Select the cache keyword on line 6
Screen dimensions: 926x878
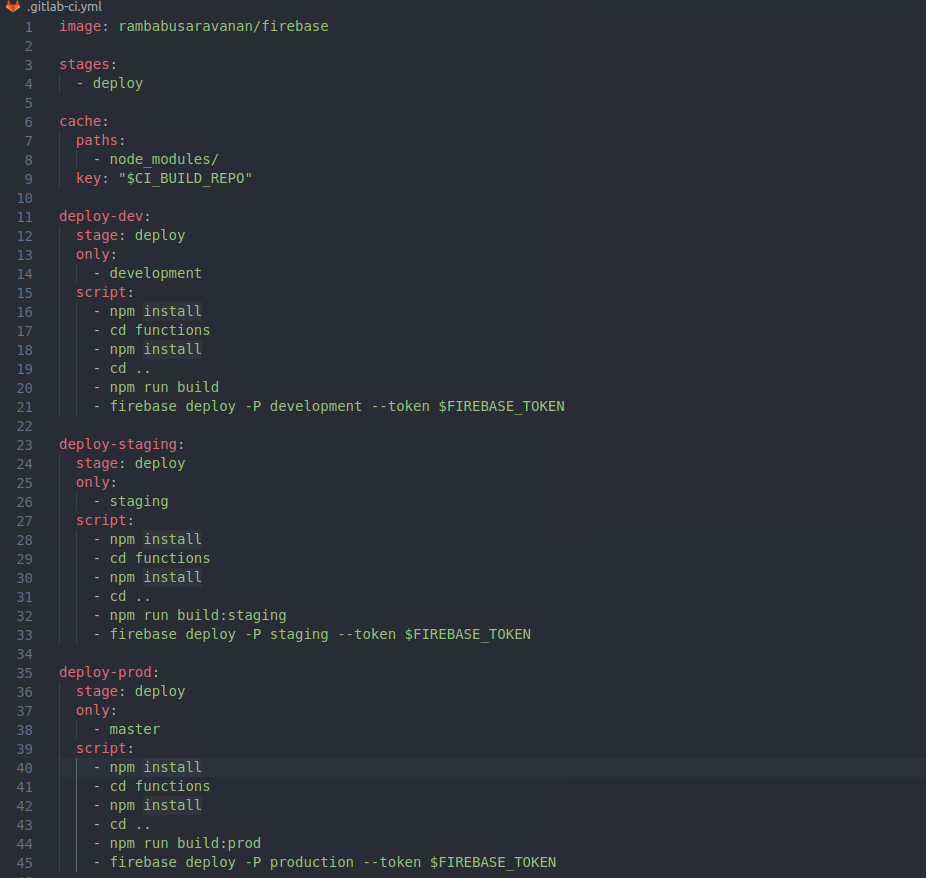[80, 121]
